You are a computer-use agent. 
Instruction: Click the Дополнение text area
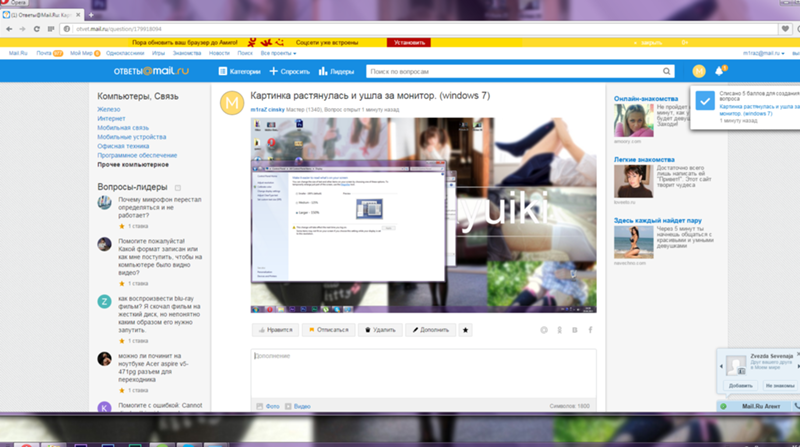click(423, 374)
